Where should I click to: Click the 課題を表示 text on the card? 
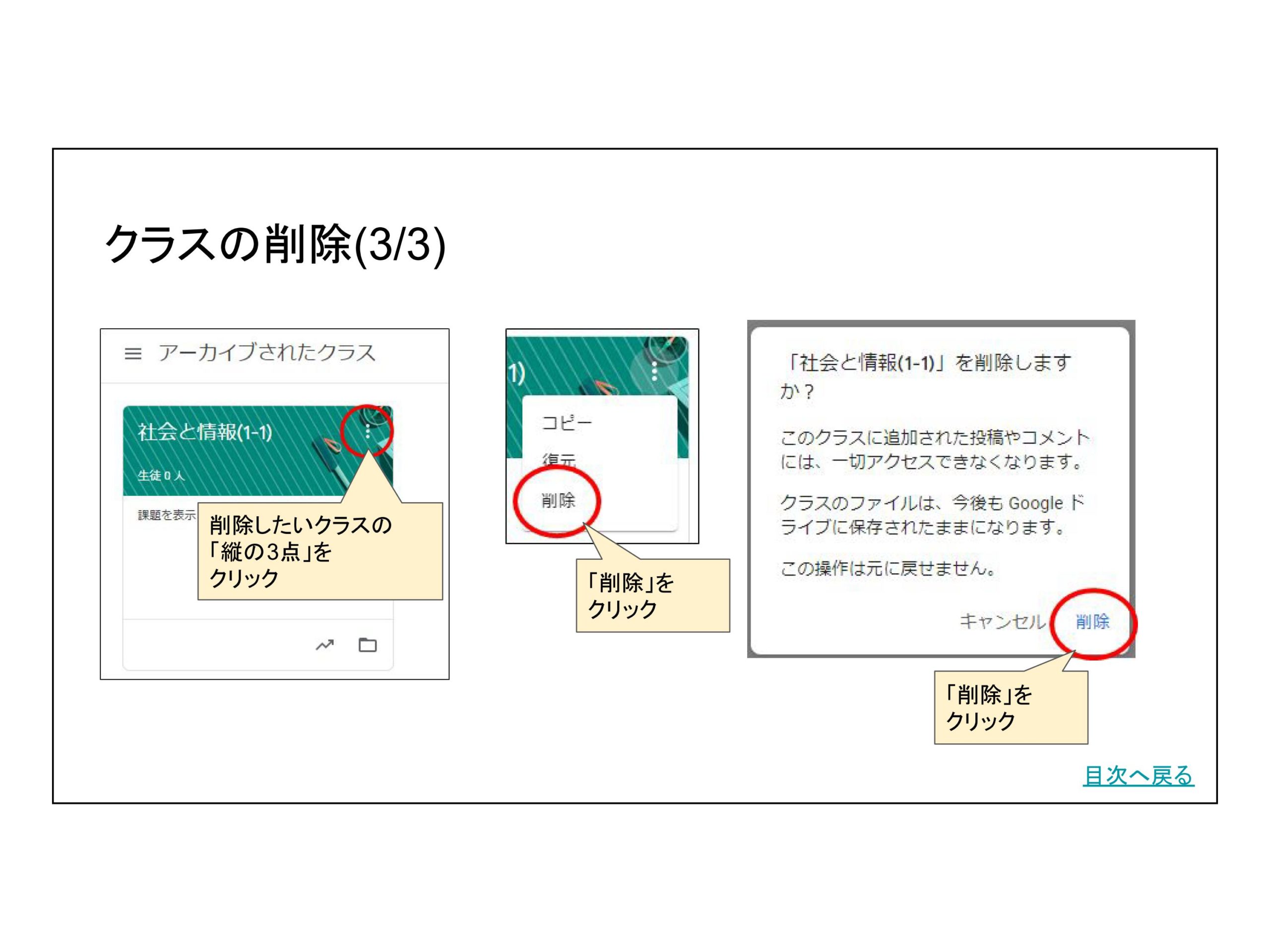pos(167,515)
